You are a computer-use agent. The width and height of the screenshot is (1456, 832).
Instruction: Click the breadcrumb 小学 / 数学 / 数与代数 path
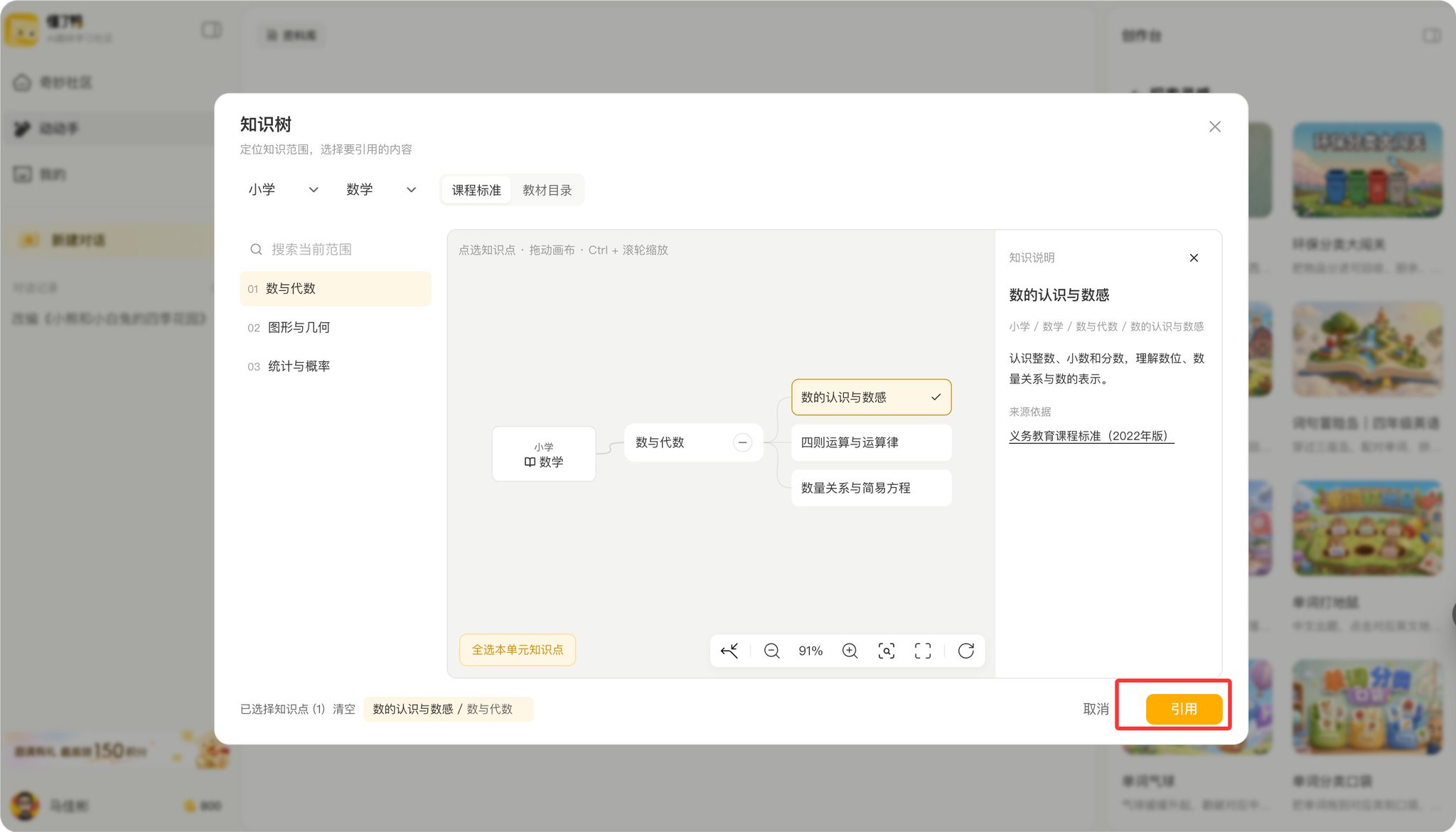(1106, 326)
